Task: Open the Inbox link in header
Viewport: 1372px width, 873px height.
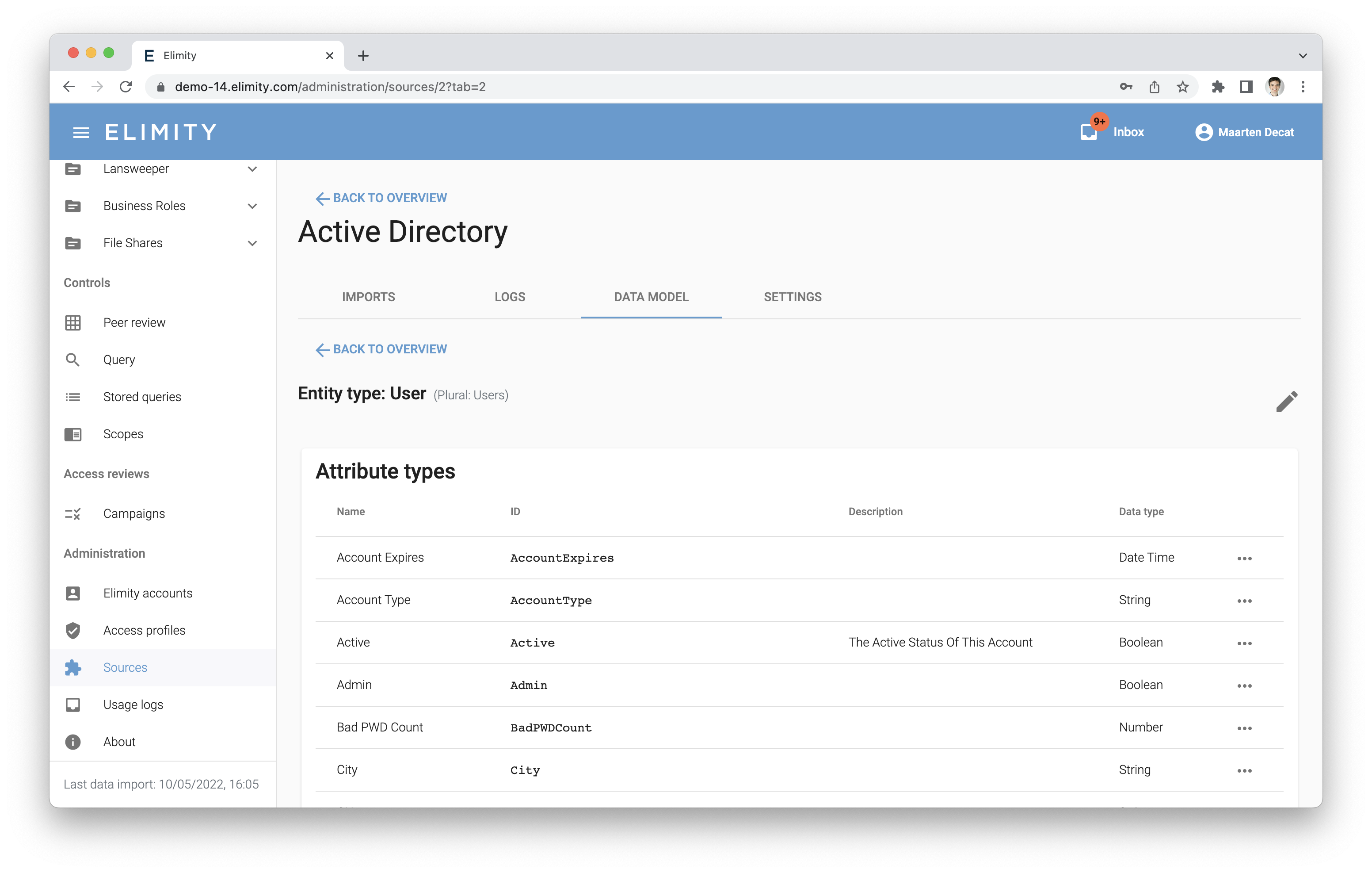Action: click(x=1129, y=132)
